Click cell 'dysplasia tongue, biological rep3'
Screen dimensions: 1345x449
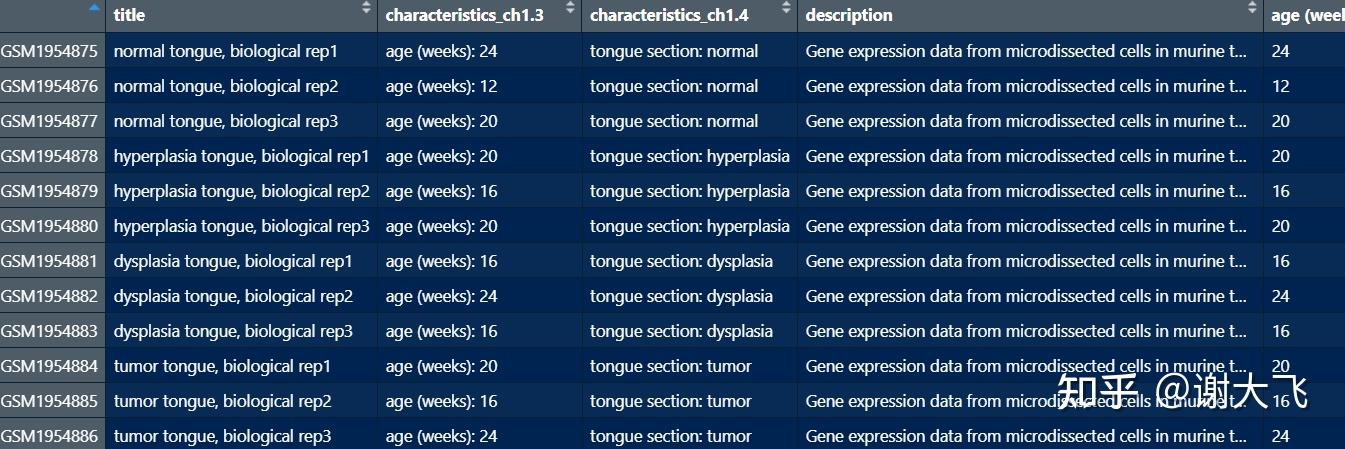[233, 331]
